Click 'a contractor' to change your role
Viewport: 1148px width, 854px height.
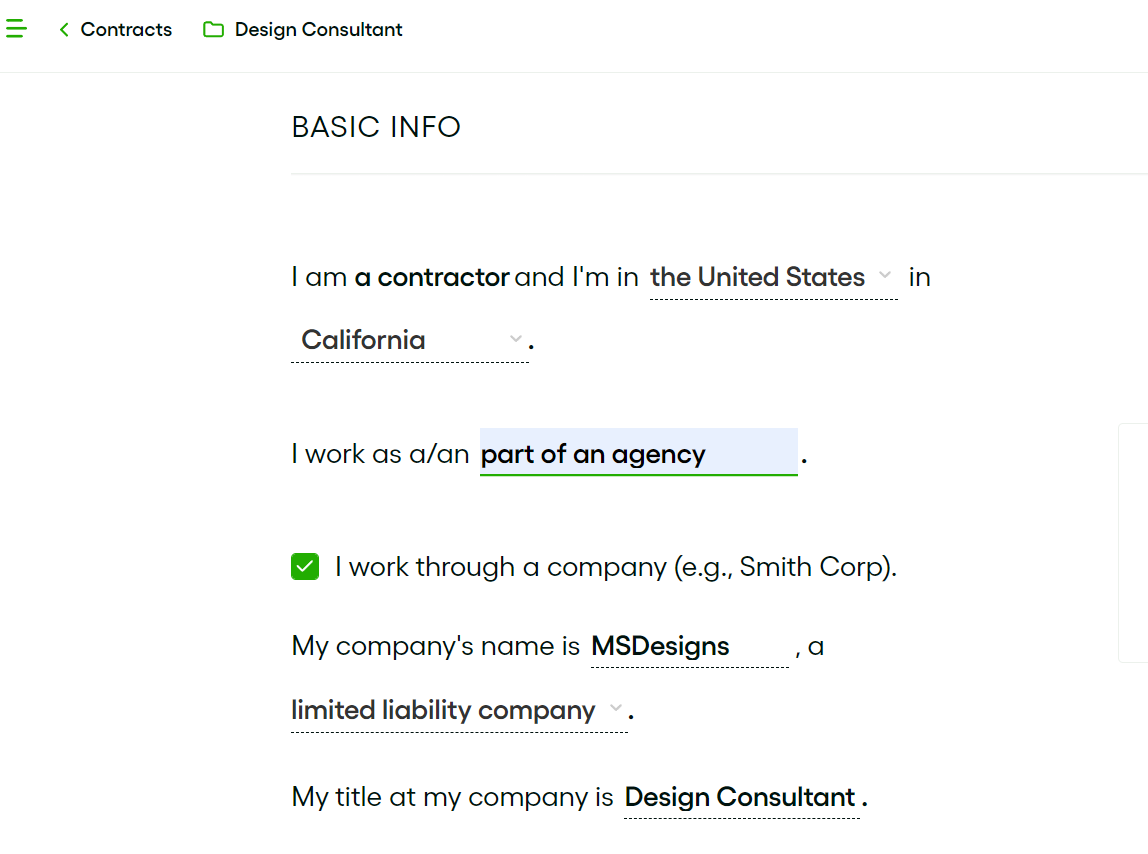click(x=431, y=277)
